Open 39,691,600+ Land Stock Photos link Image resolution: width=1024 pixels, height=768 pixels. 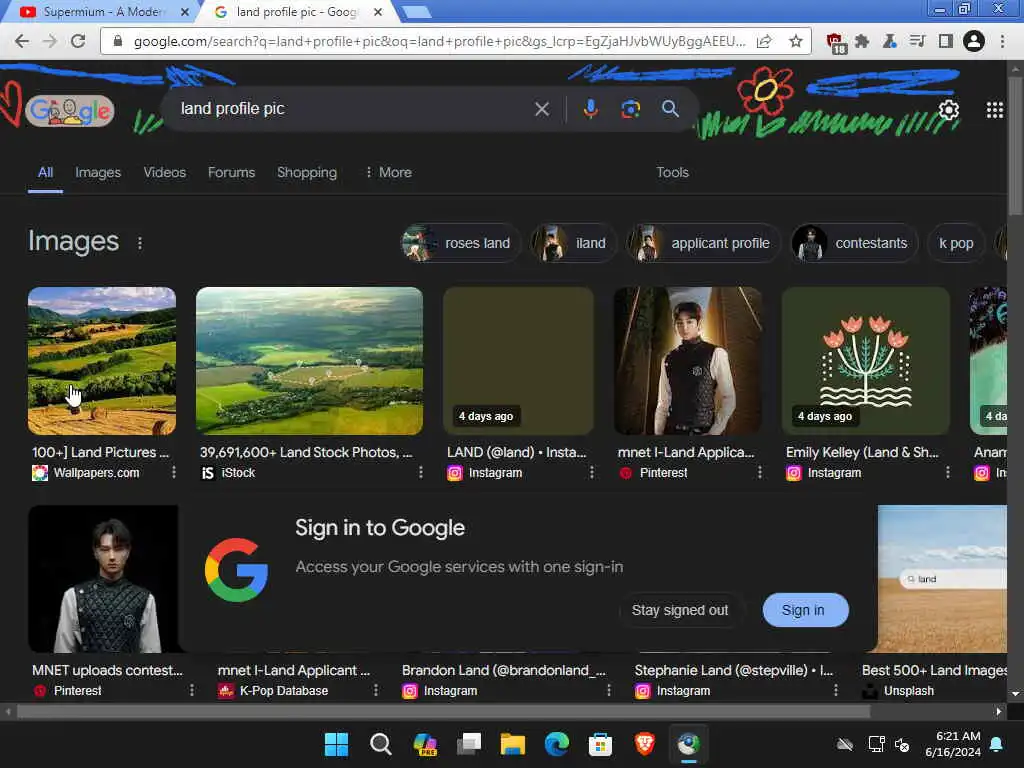306,452
